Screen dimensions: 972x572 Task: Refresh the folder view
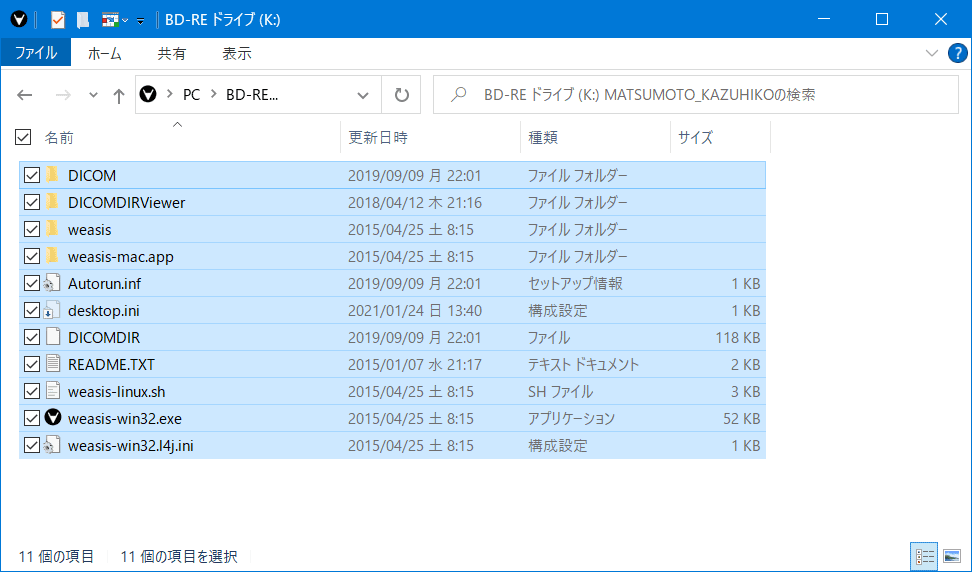[x=402, y=95]
